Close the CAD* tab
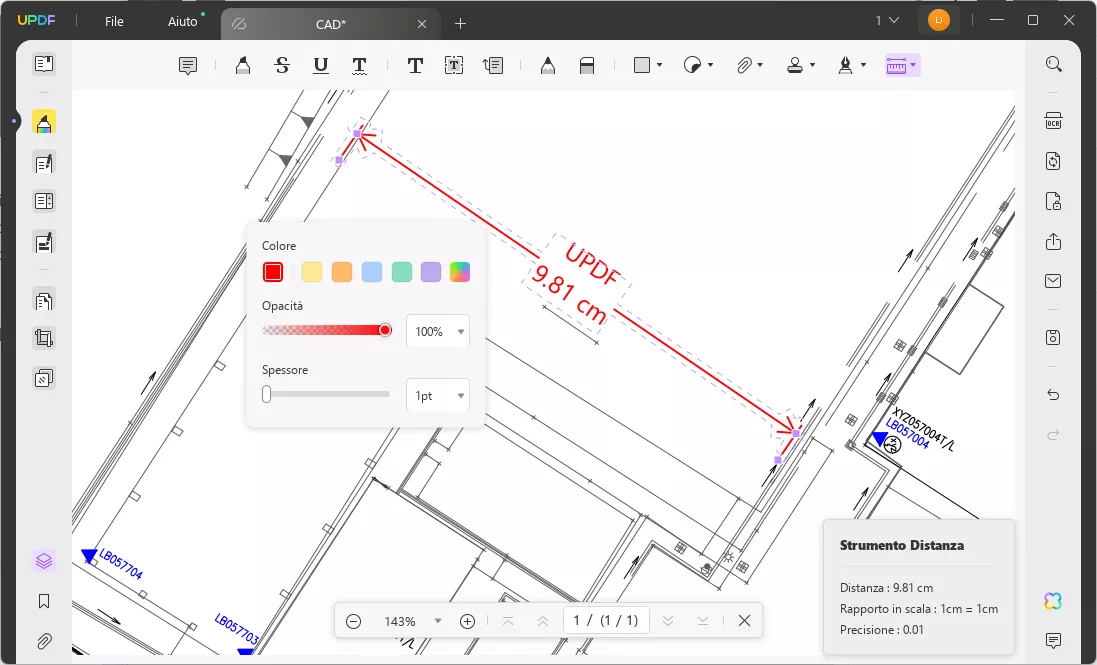The width and height of the screenshot is (1097, 665). pos(422,24)
